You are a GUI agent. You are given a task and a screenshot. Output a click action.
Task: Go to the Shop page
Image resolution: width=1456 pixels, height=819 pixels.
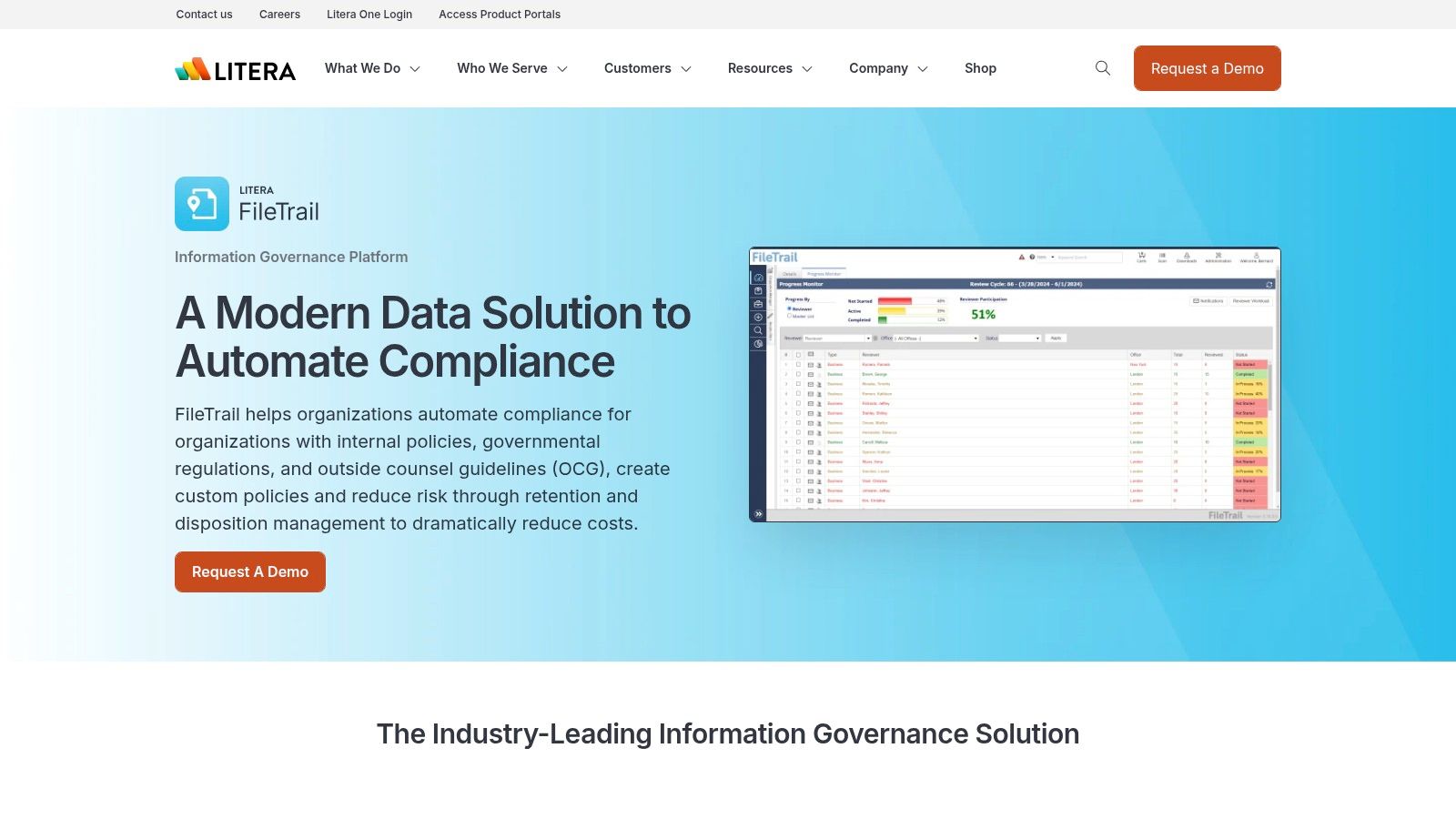[x=980, y=68]
